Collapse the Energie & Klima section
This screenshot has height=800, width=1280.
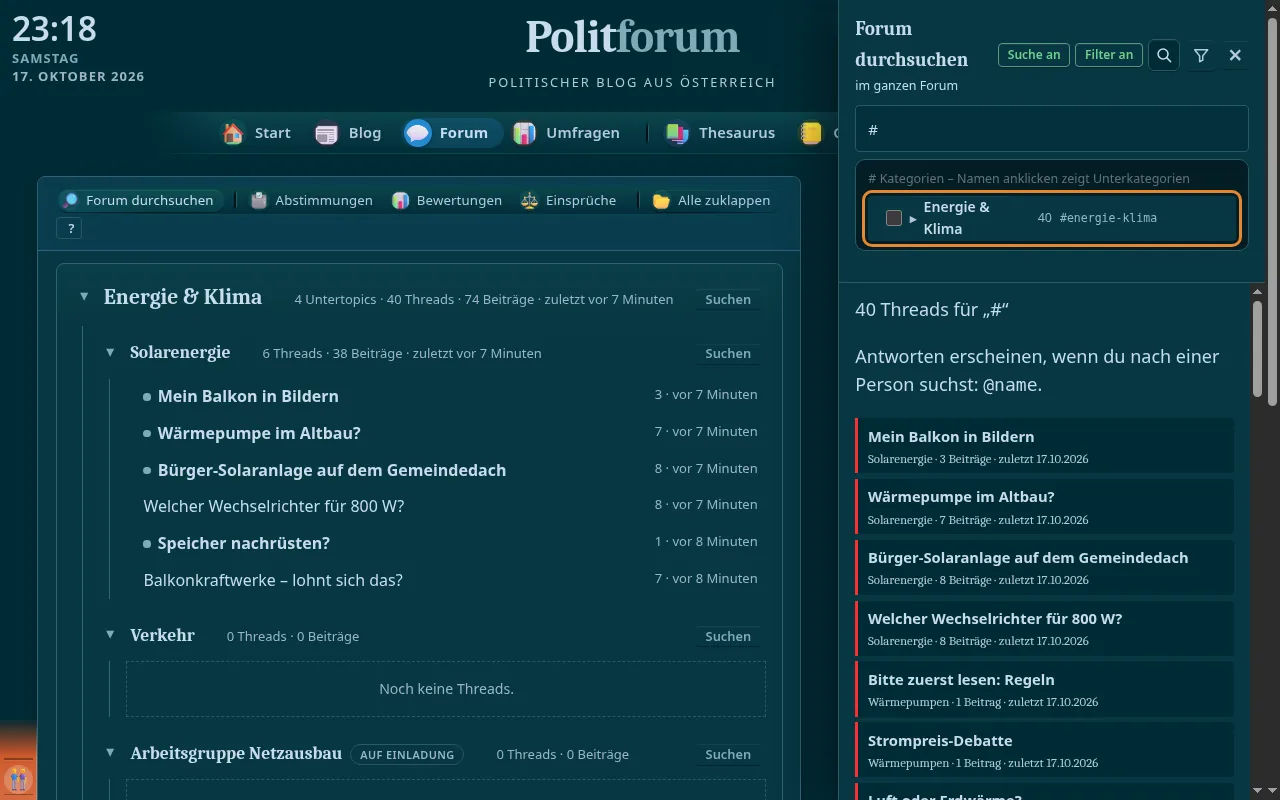tap(84, 297)
